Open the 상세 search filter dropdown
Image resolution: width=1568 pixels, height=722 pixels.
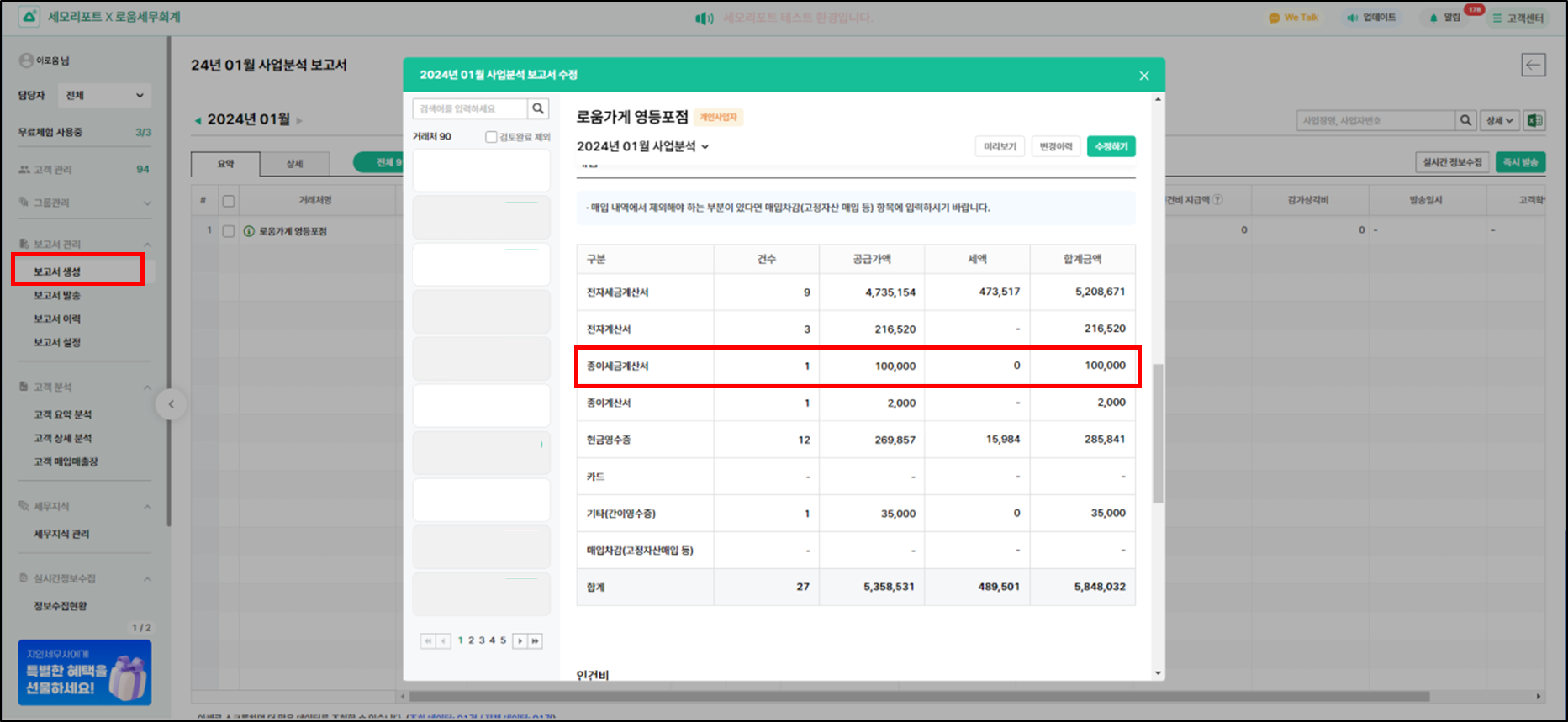tap(1499, 120)
